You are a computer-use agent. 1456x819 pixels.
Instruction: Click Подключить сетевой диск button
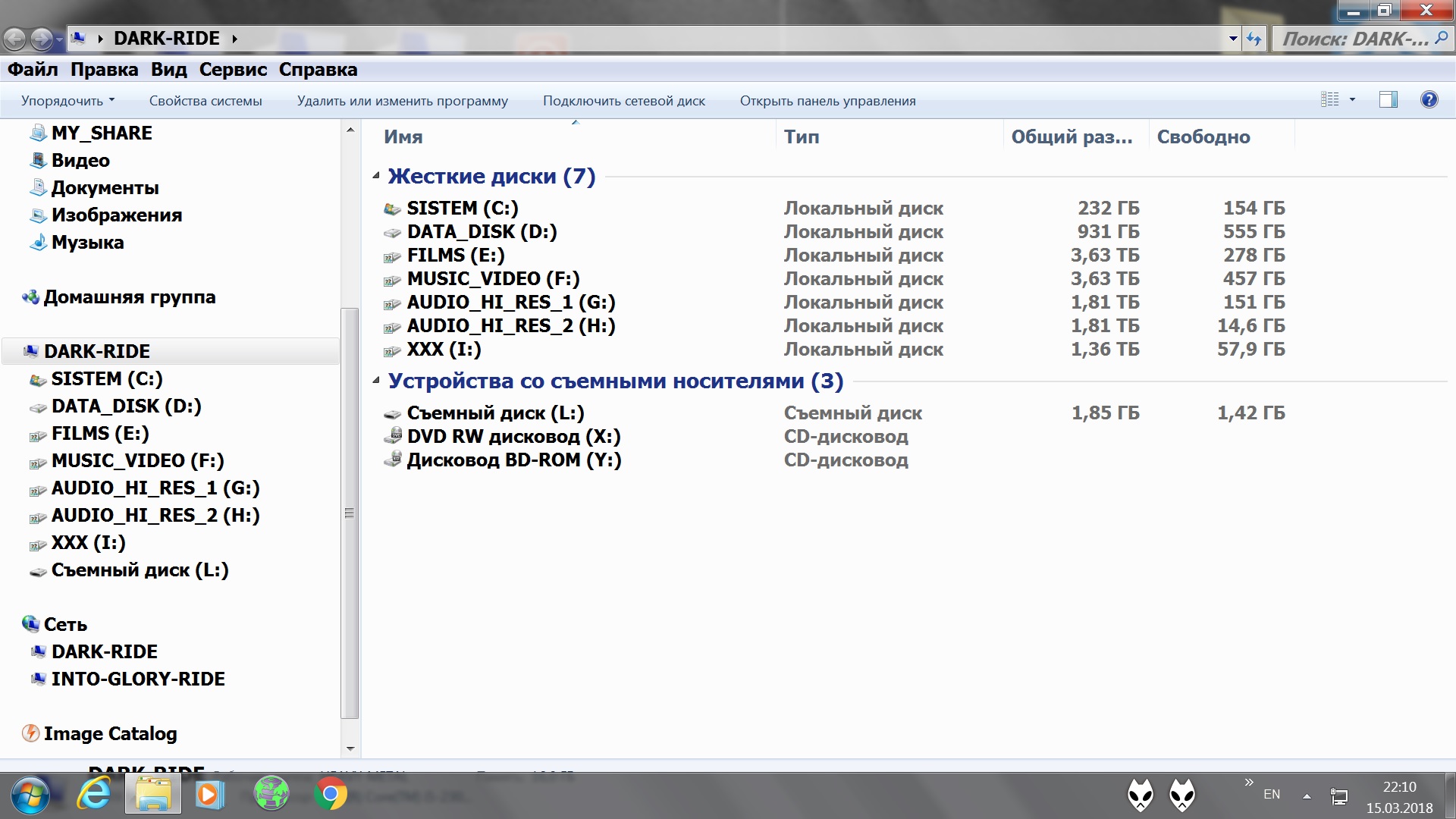pos(623,101)
